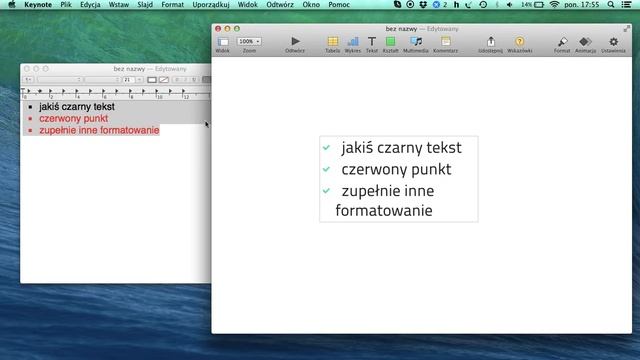Open the battery status showing 14%

532,4
